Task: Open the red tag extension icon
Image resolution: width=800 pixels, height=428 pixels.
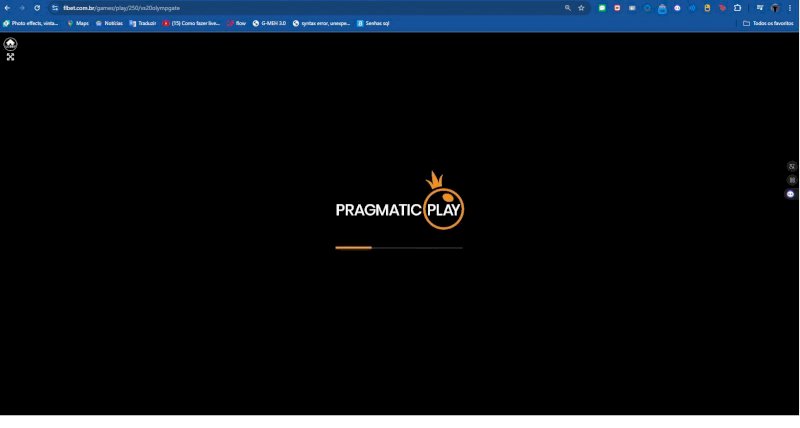Action: (722, 8)
